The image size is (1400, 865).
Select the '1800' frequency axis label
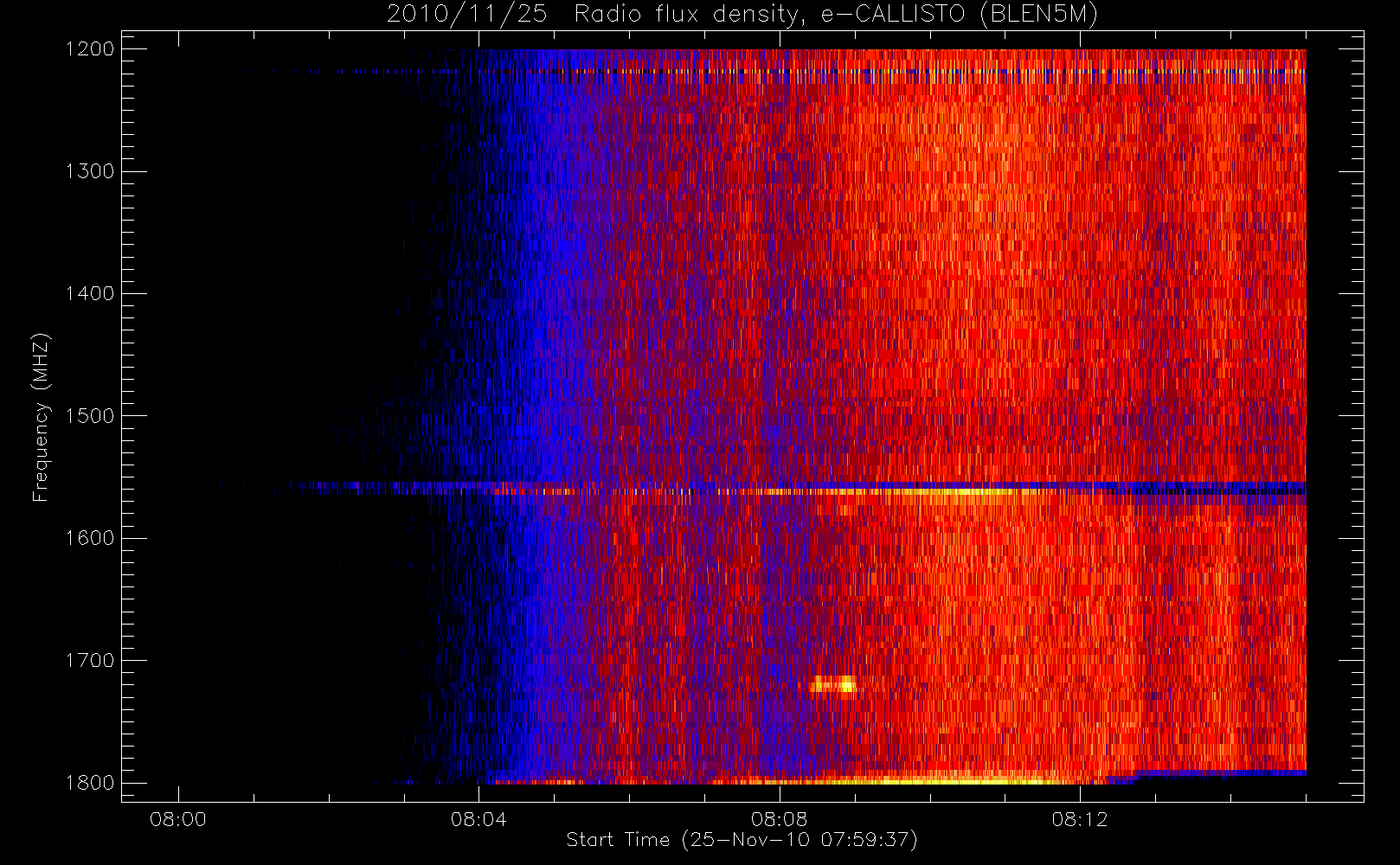pos(90,783)
